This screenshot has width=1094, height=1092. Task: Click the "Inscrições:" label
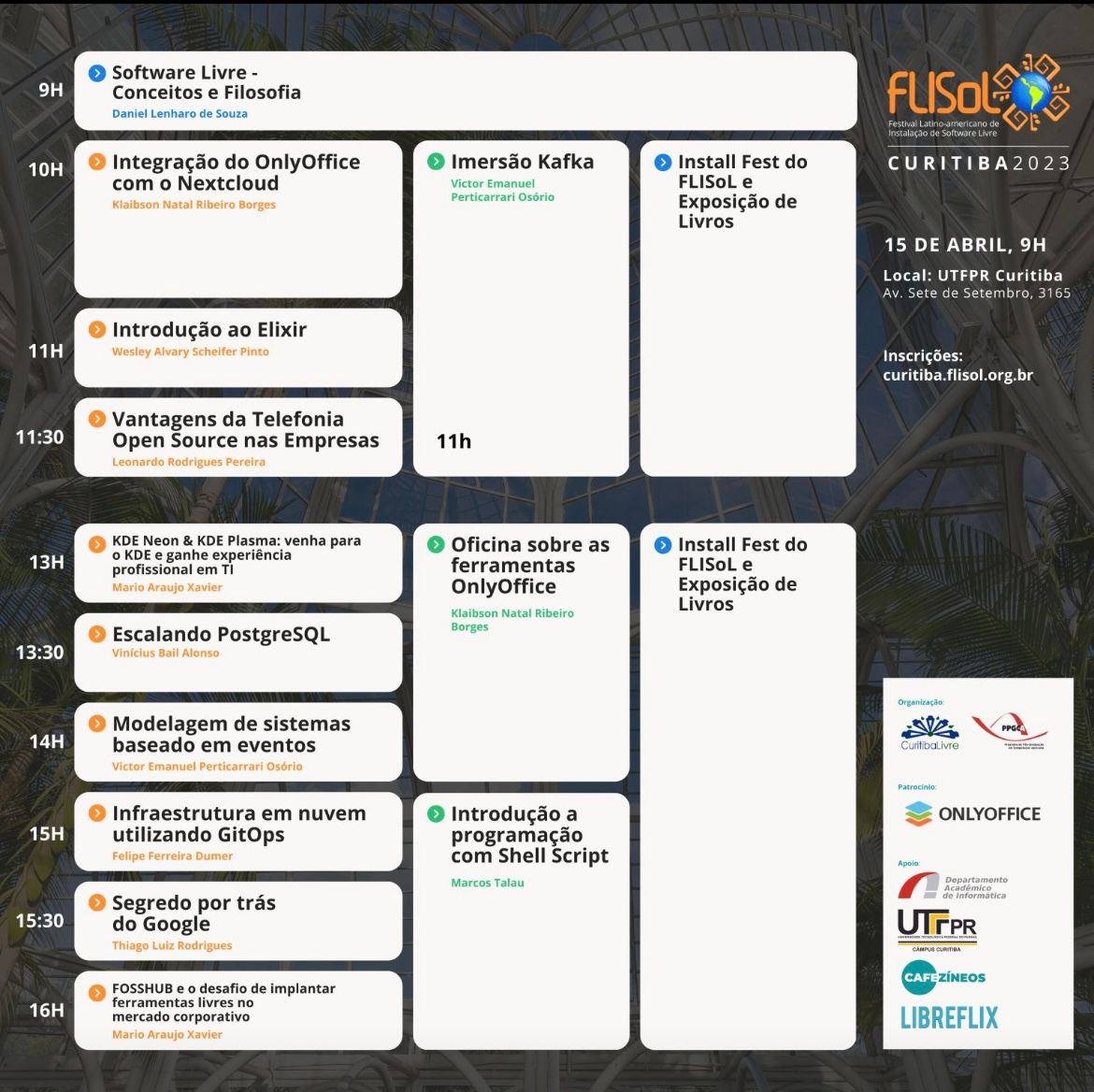coord(922,356)
